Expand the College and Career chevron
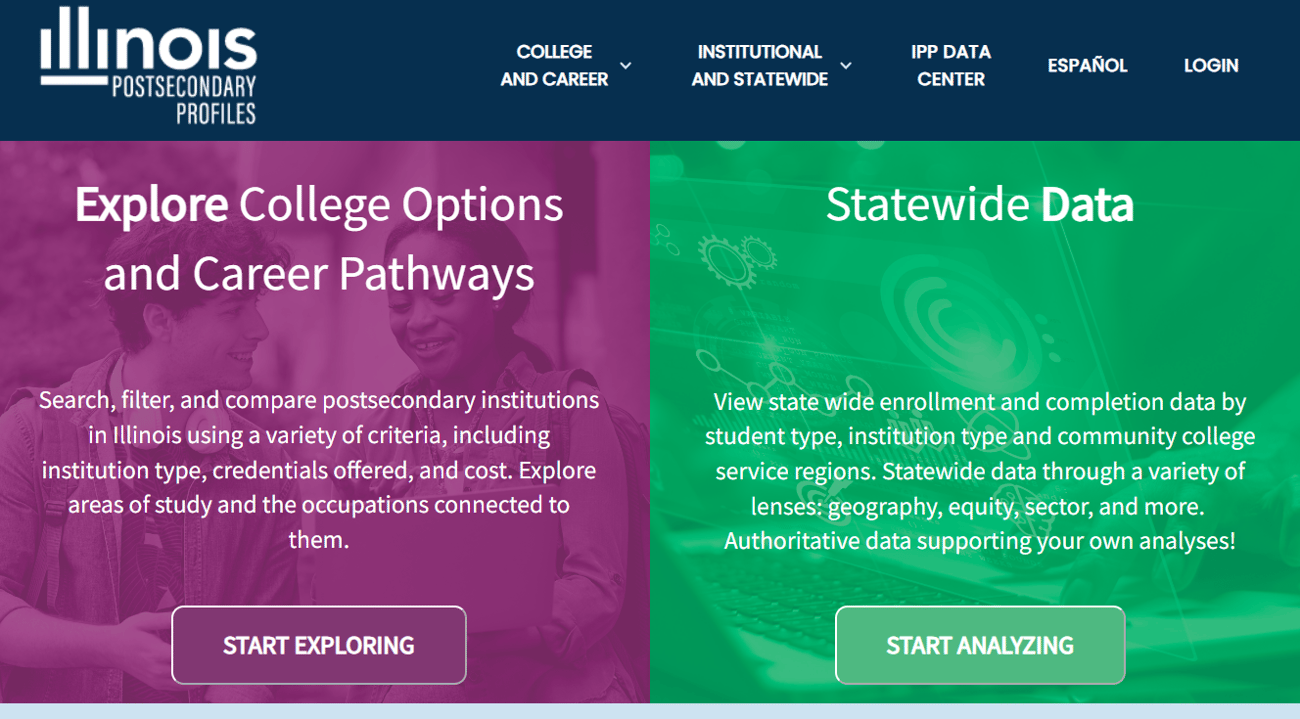This screenshot has height=719, width=1300. pos(626,66)
